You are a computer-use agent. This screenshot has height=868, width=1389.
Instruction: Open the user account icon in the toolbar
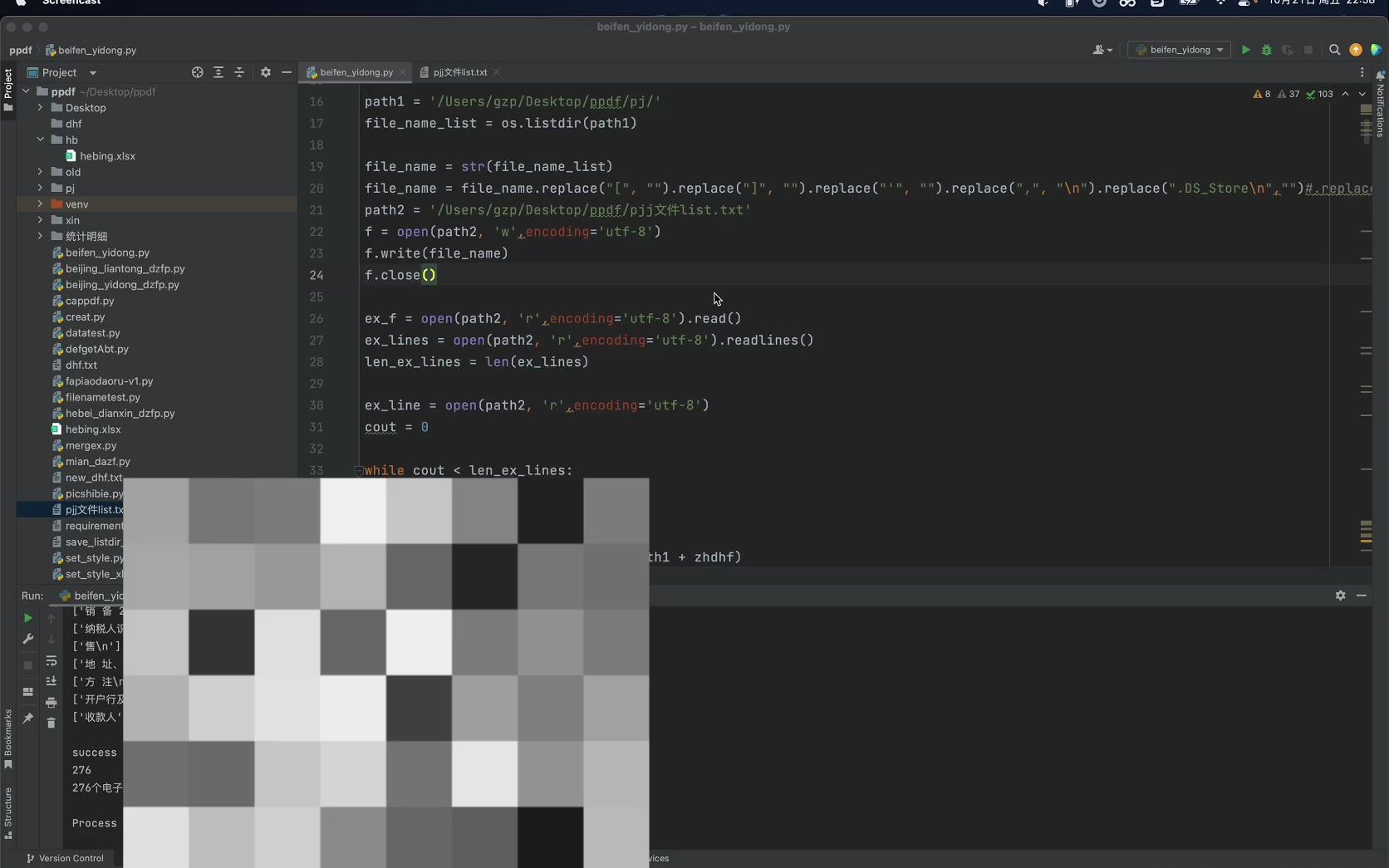coord(1102,50)
